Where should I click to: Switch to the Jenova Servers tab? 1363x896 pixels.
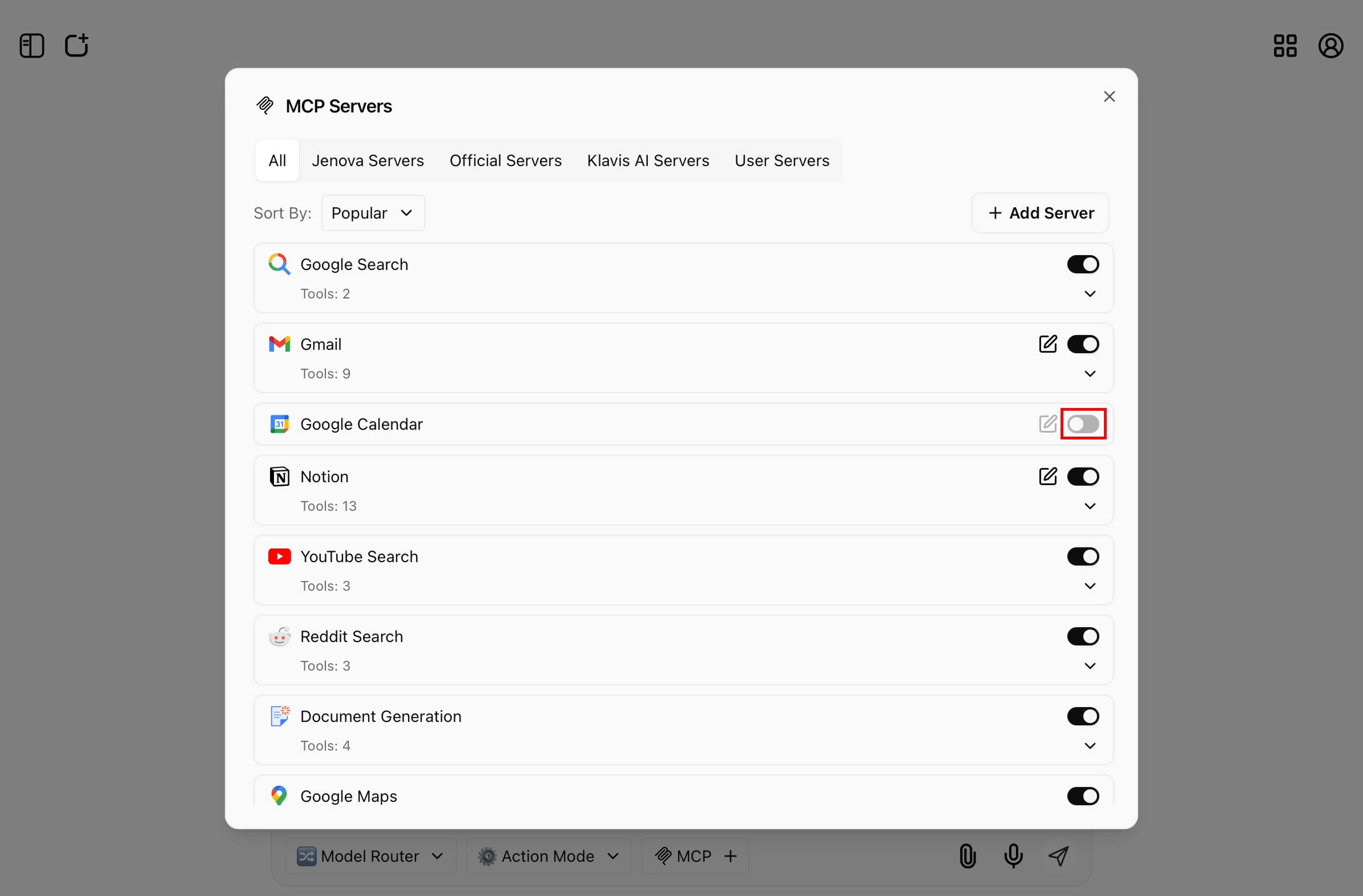tap(368, 161)
